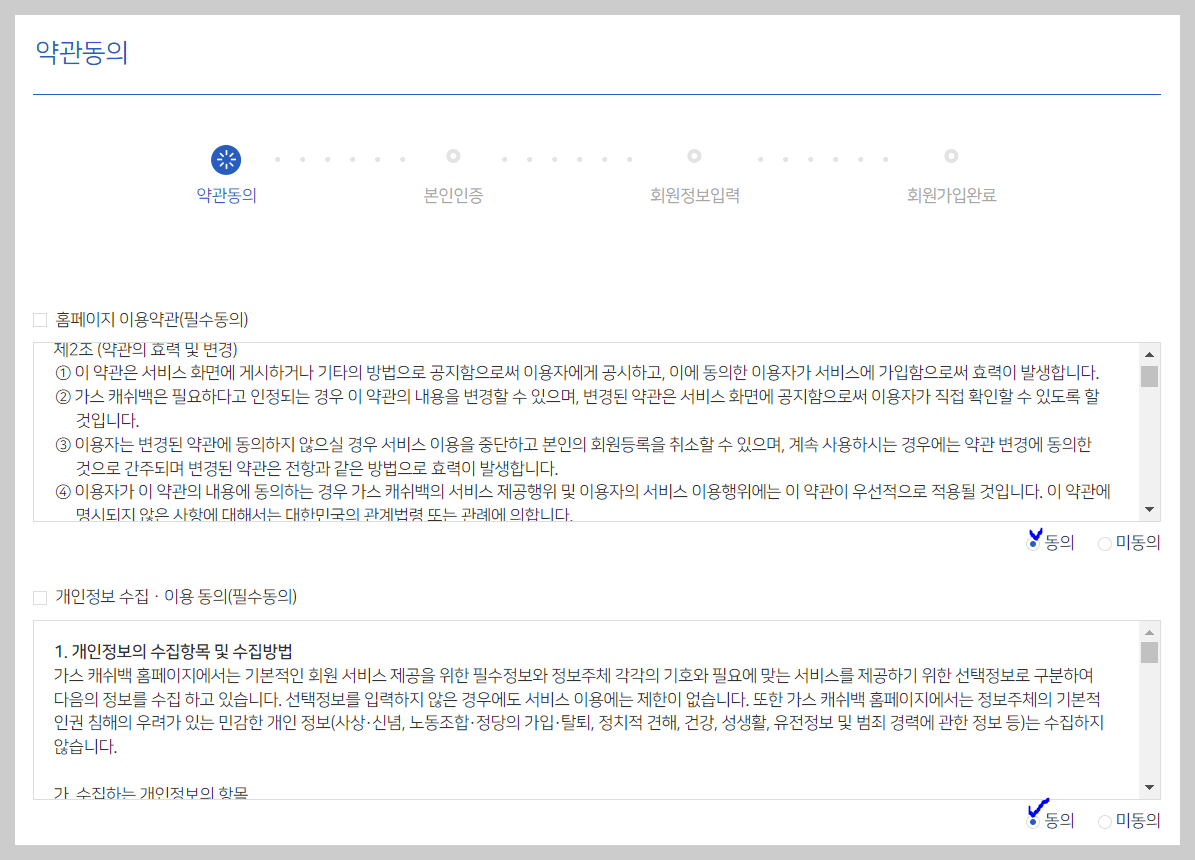Select 동의 for the homepage terms

pyautogui.click(x=1031, y=543)
